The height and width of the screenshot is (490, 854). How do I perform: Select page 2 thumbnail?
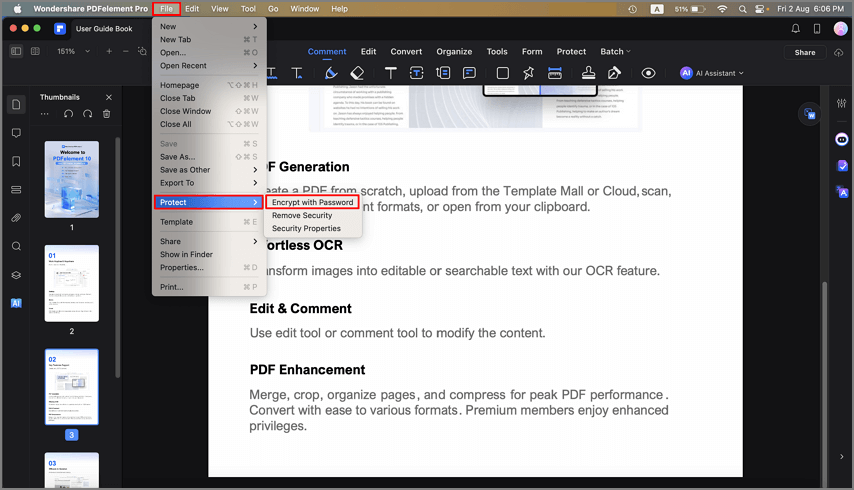(x=72, y=283)
